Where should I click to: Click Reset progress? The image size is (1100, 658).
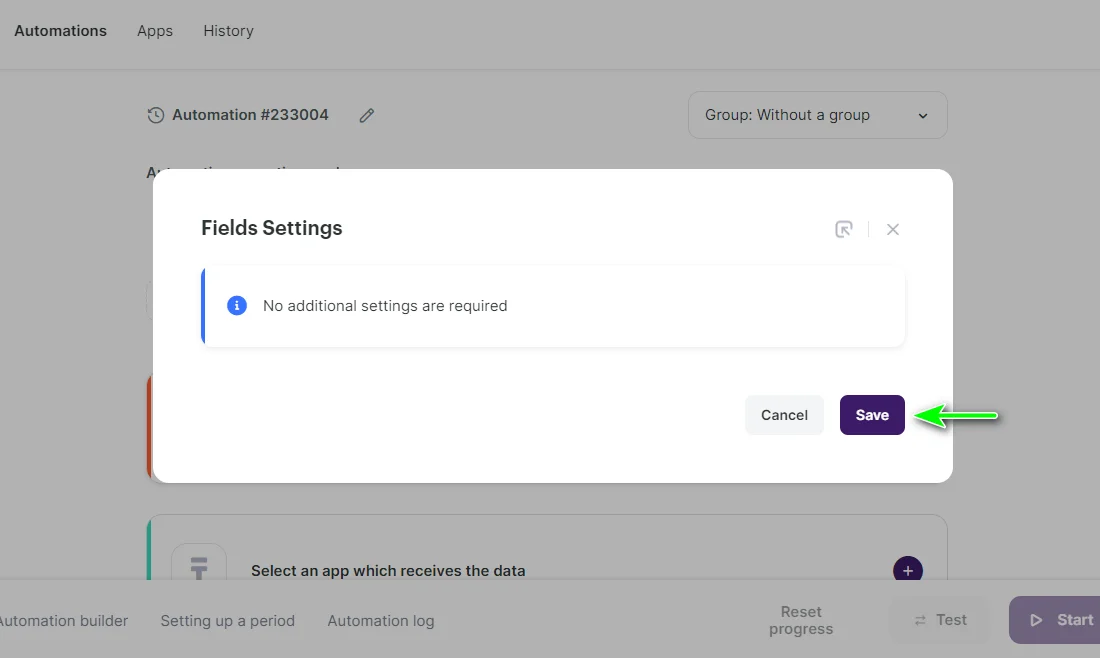800,620
